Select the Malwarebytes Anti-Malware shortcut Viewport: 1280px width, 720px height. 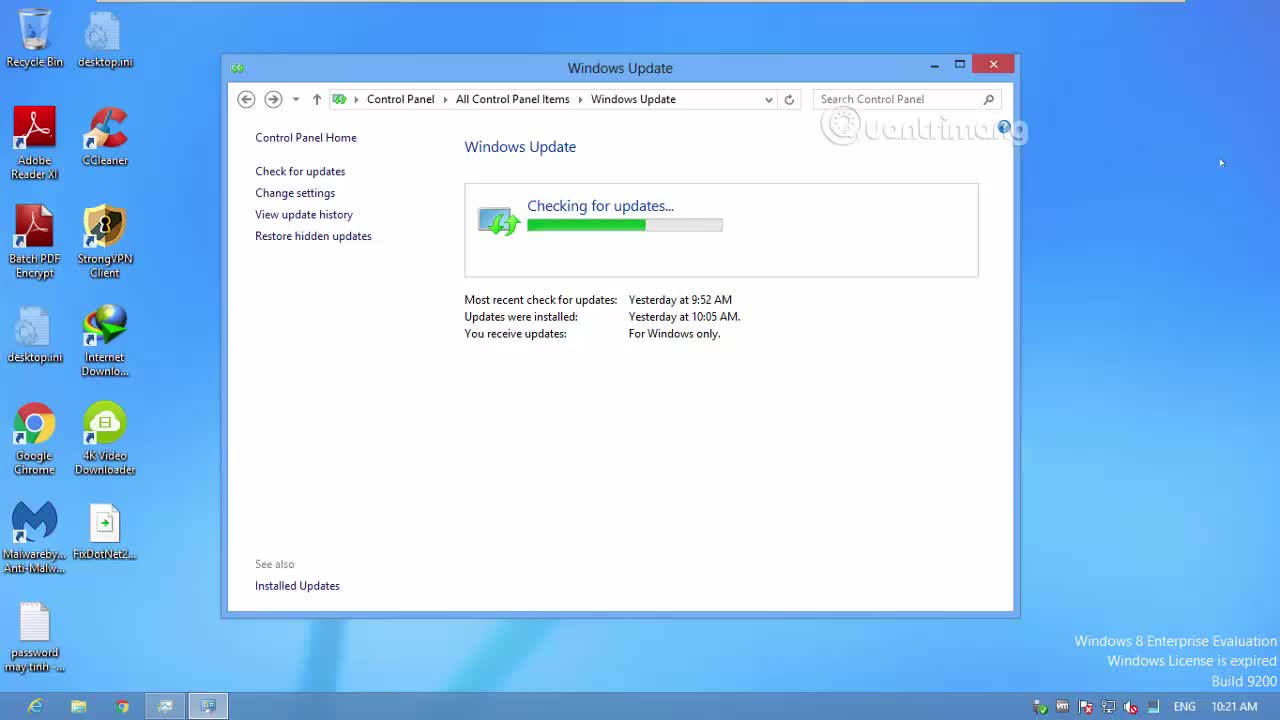34,538
